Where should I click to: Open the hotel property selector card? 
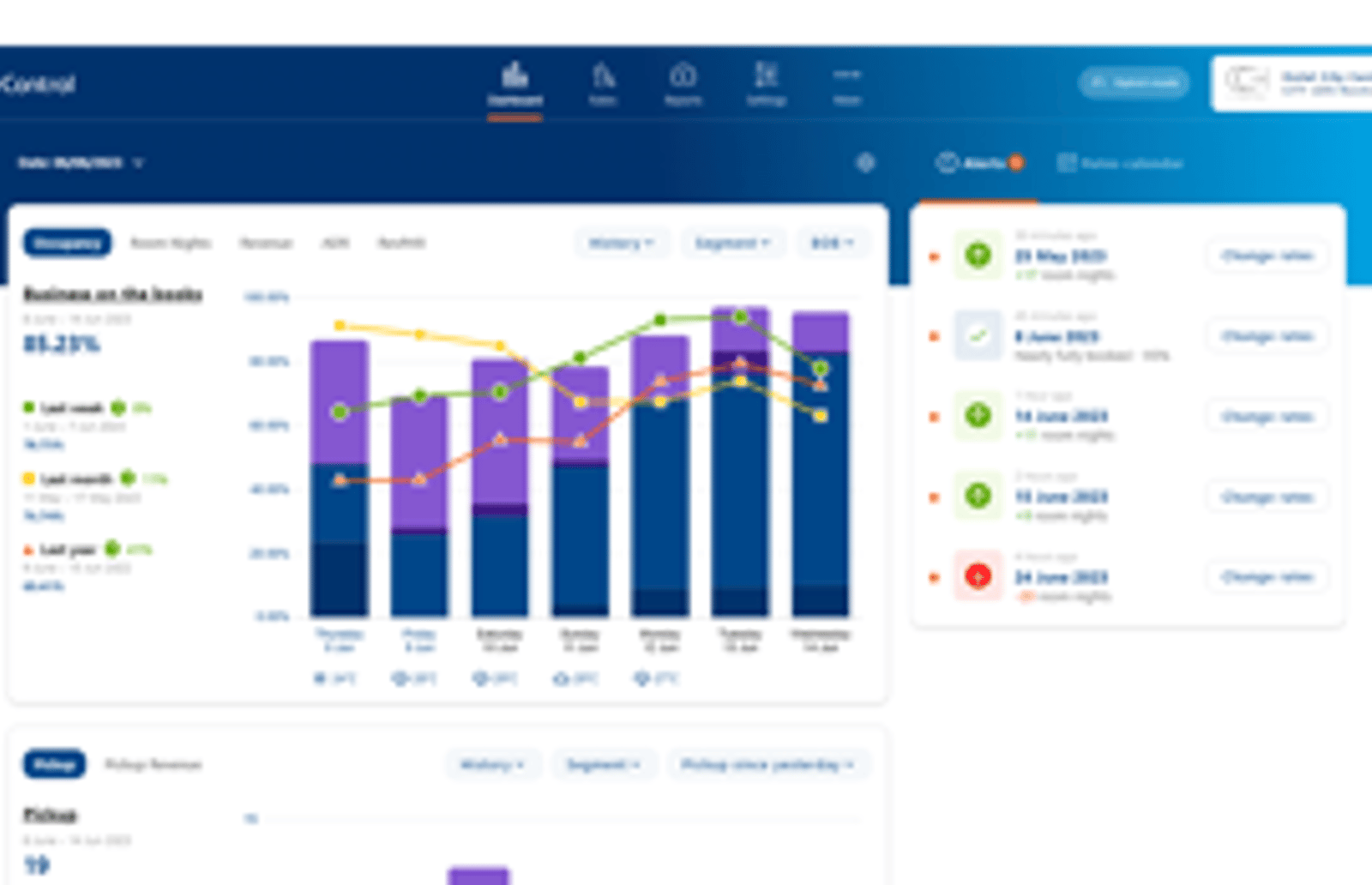pyautogui.click(x=1291, y=83)
